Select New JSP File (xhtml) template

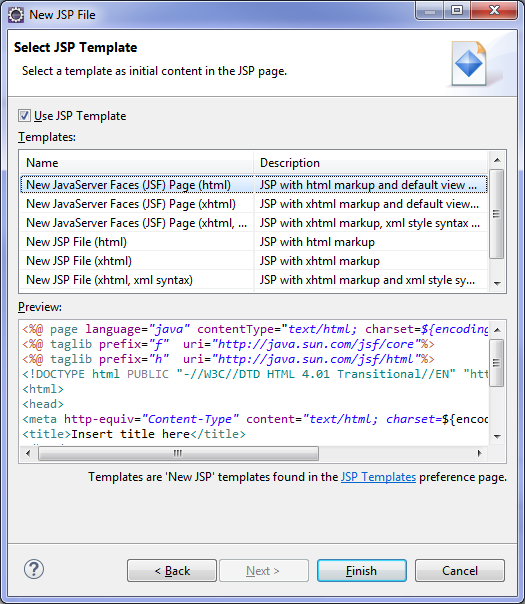(253, 261)
